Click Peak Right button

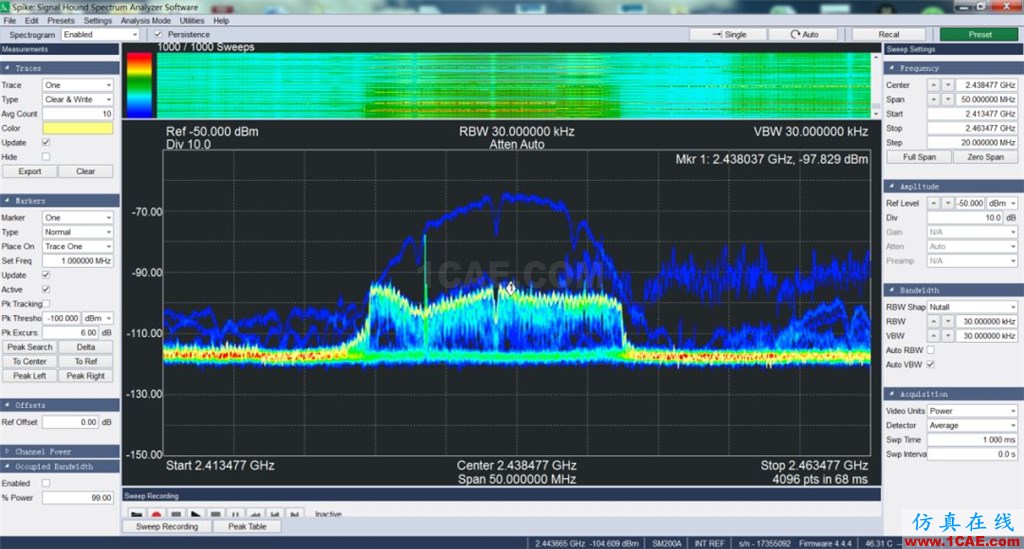point(86,375)
